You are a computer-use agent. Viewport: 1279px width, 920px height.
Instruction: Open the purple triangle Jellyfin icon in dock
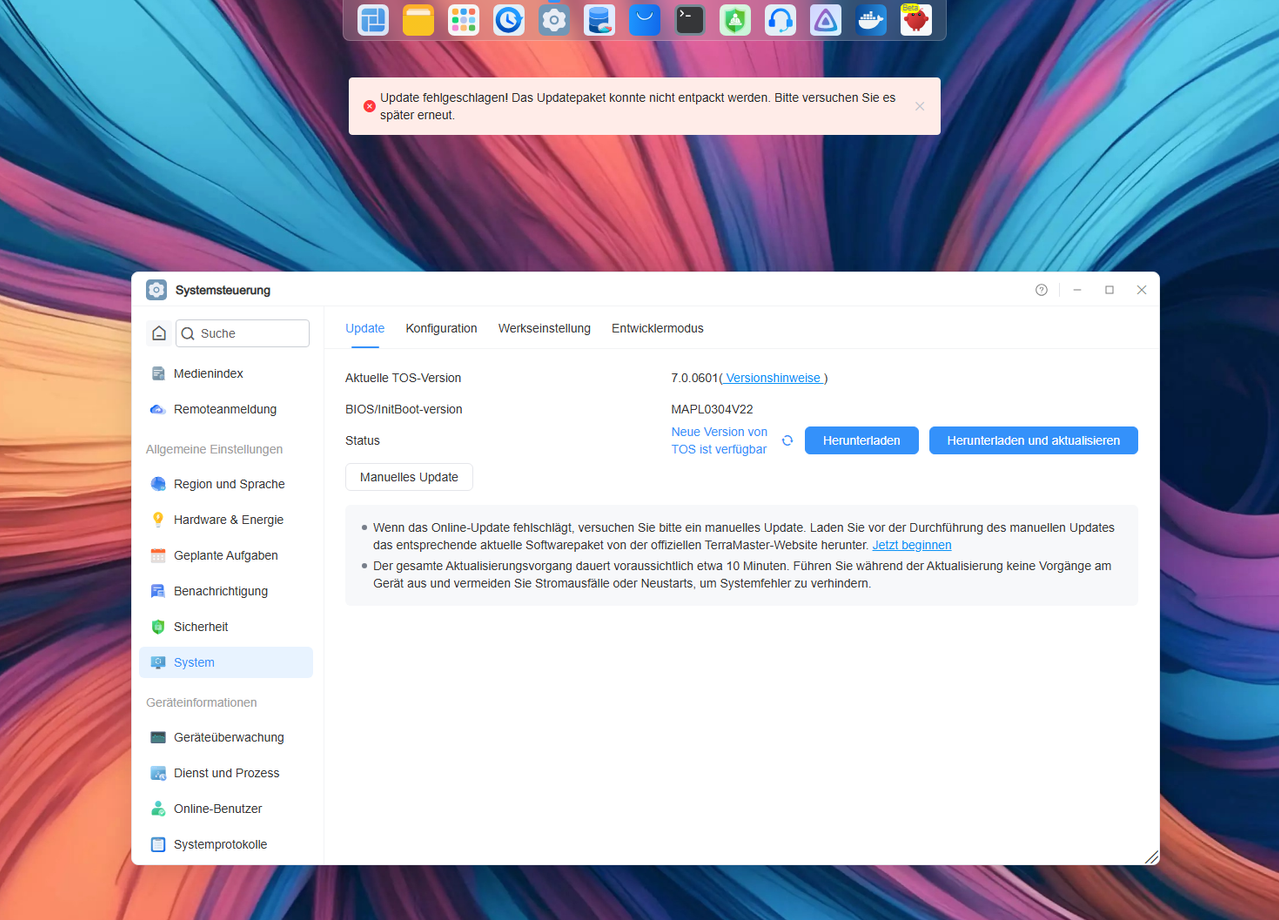coord(826,20)
